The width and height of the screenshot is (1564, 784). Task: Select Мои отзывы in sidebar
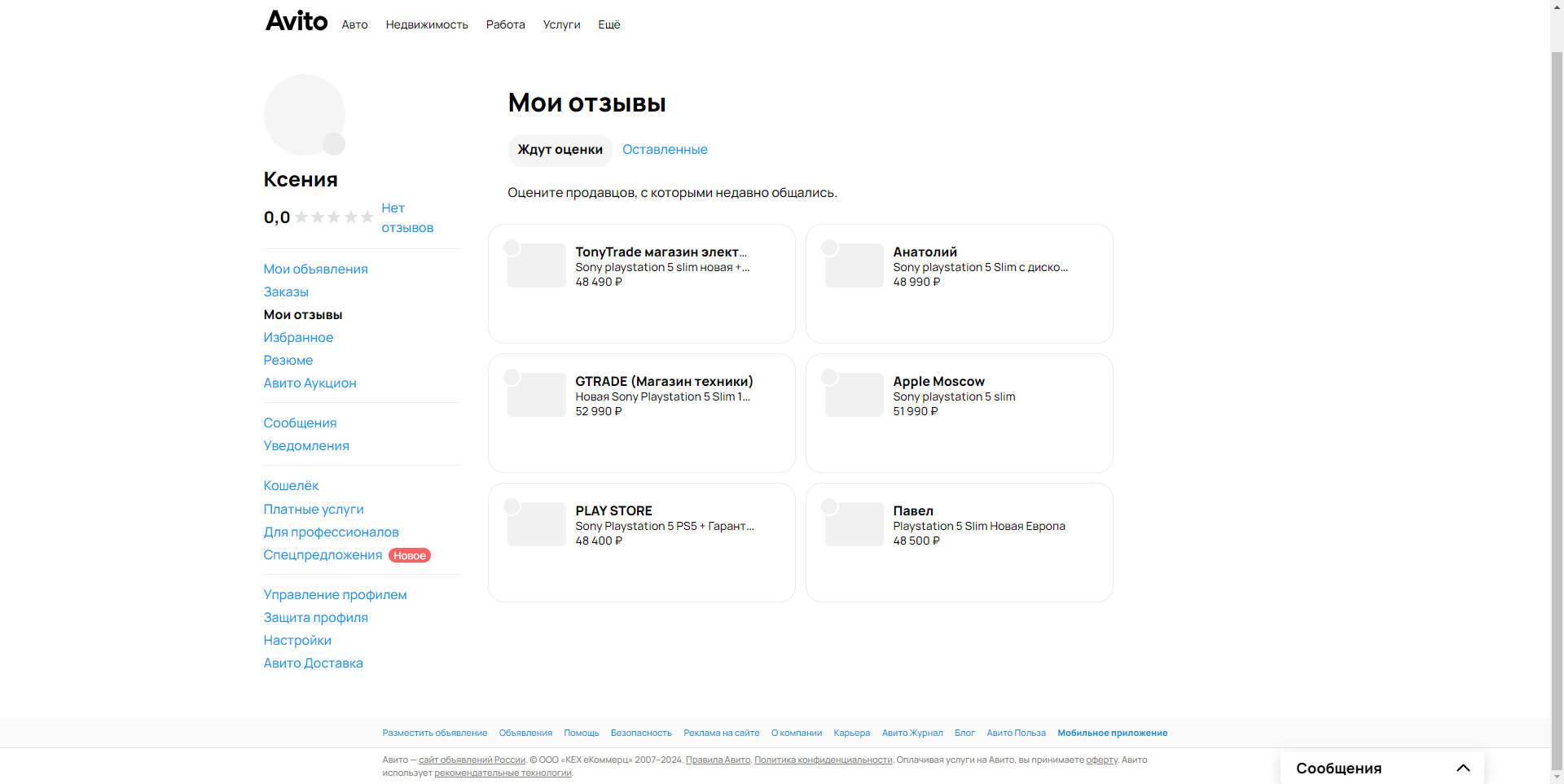(x=303, y=315)
